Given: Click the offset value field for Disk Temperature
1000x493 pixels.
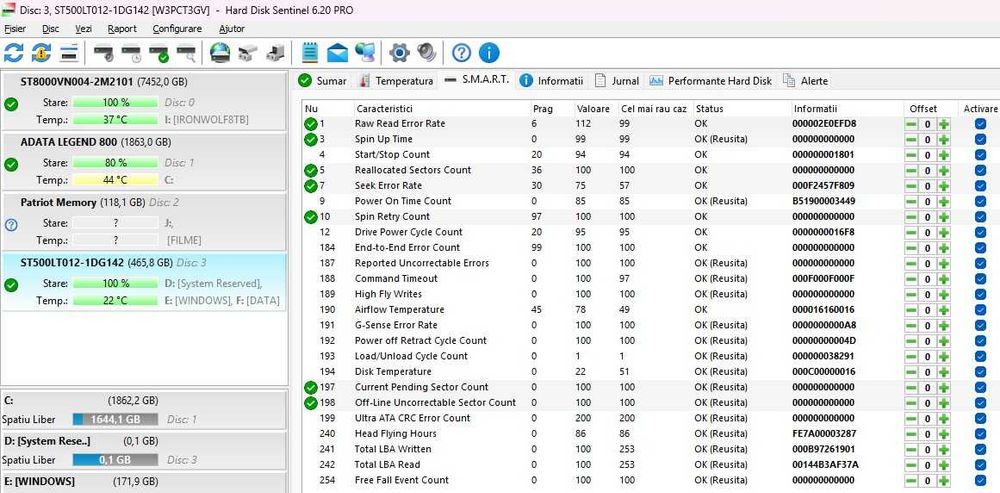Looking at the screenshot, I should (928, 372).
